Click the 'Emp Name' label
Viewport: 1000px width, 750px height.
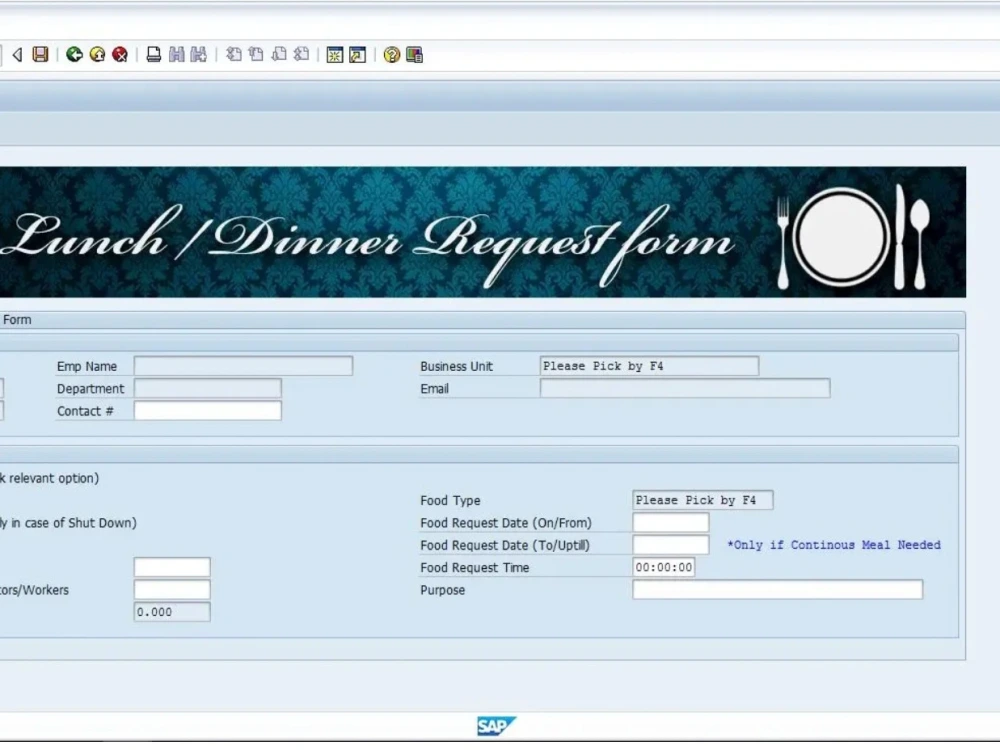coord(87,367)
